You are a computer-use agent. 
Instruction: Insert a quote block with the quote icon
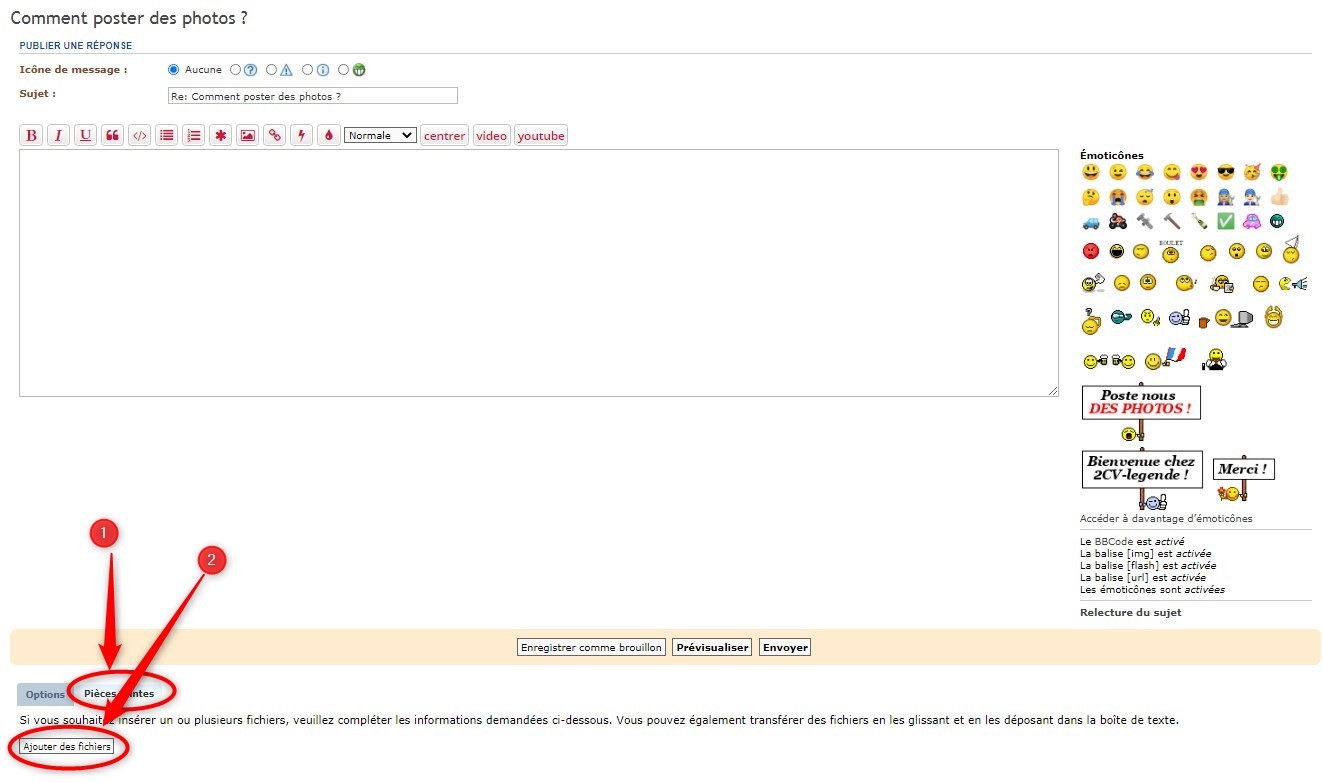click(113, 136)
